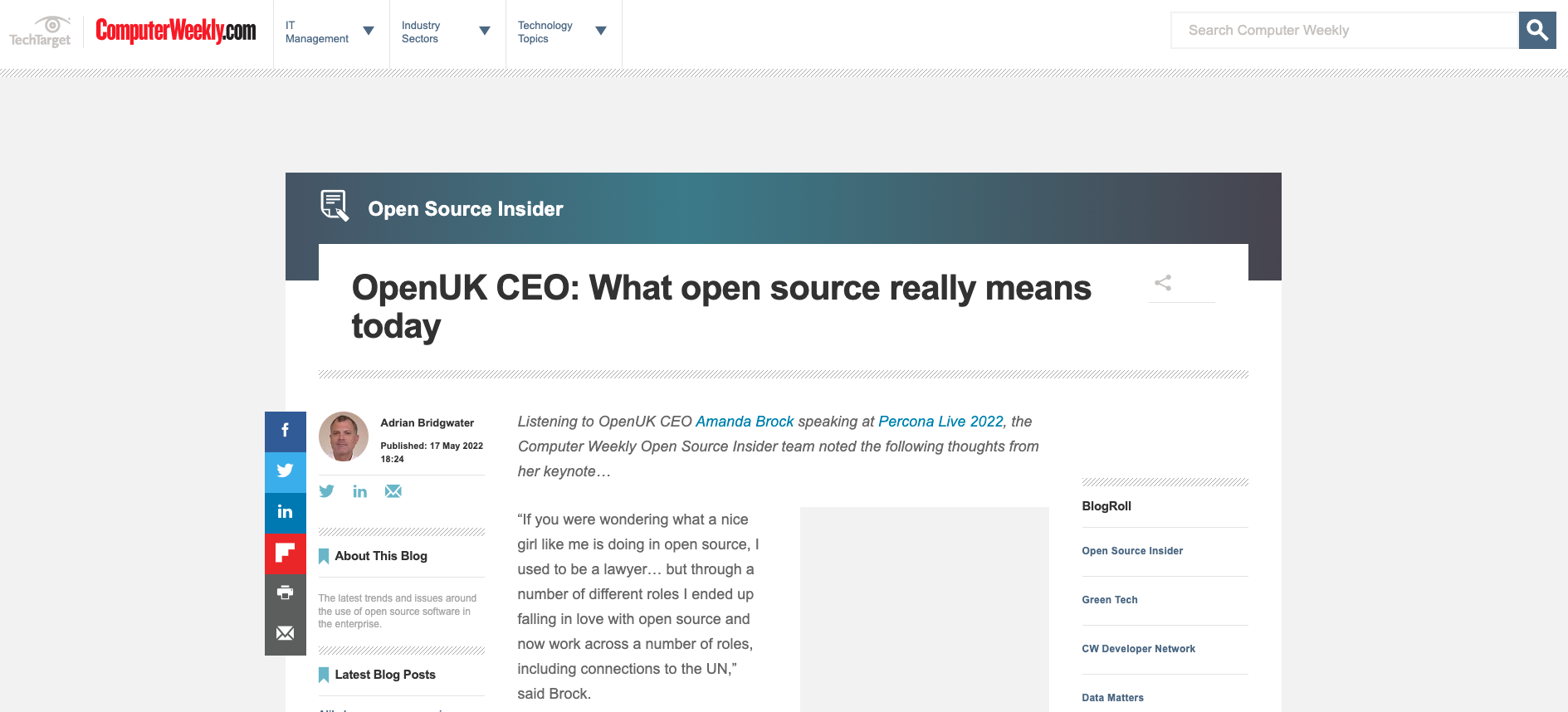Viewport: 1568px width, 712px height.
Task: Share on Facebook via the sidebar
Action: point(286,432)
